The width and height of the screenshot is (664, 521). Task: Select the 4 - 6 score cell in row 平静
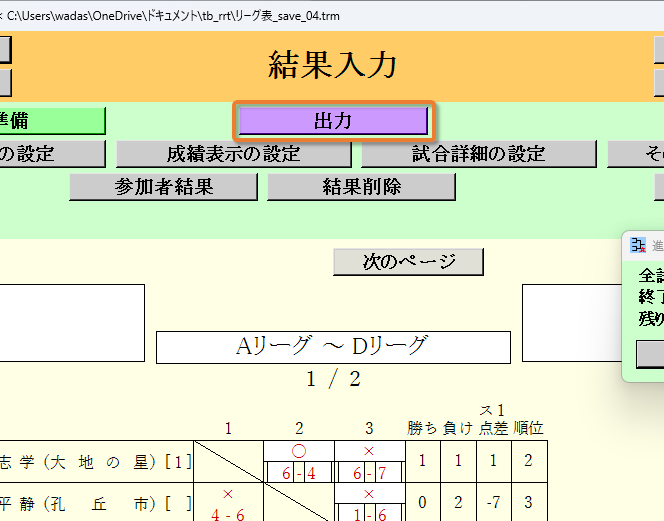pyautogui.click(x=228, y=514)
